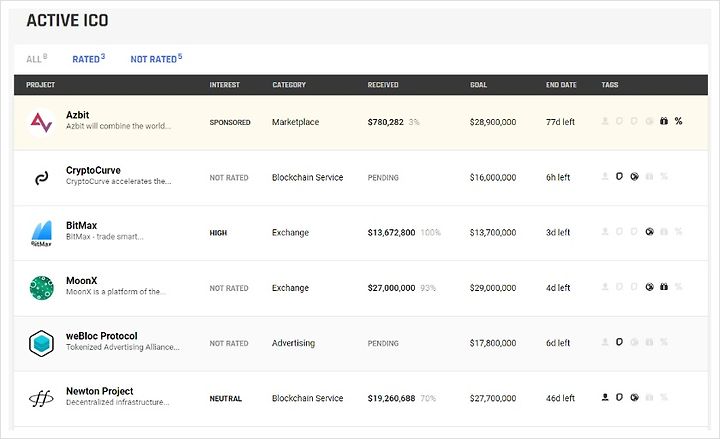This screenshot has width=720, height=439.
Task: Click the faded percent tag in CryptoCurve row
Action: pos(664,176)
